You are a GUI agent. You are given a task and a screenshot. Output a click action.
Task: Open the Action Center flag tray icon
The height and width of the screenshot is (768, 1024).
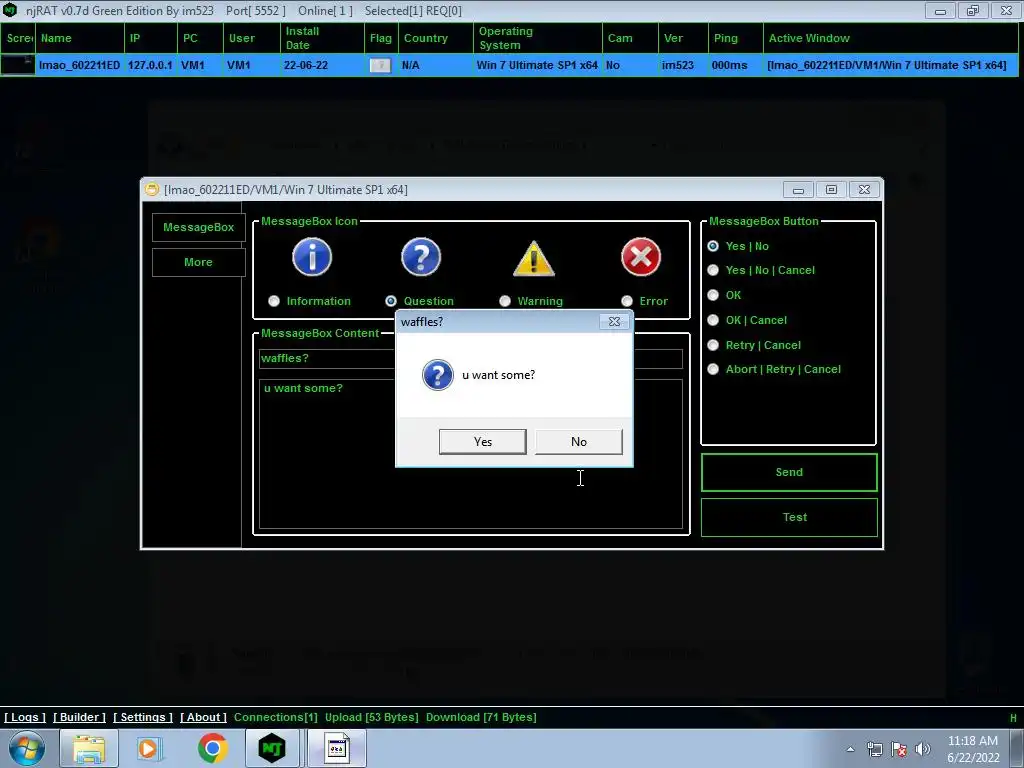pos(899,749)
